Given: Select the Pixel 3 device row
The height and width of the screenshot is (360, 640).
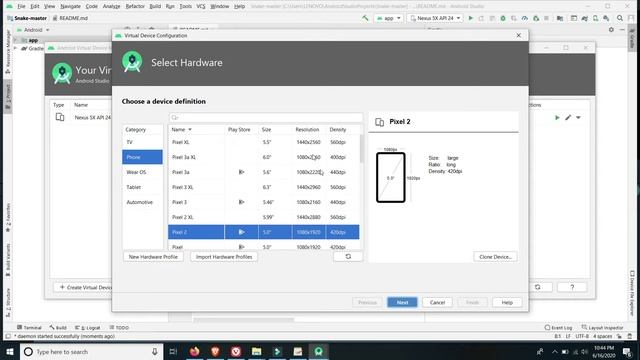Looking at the screenshot, I should pyautogui.click(x=264, y=202).
